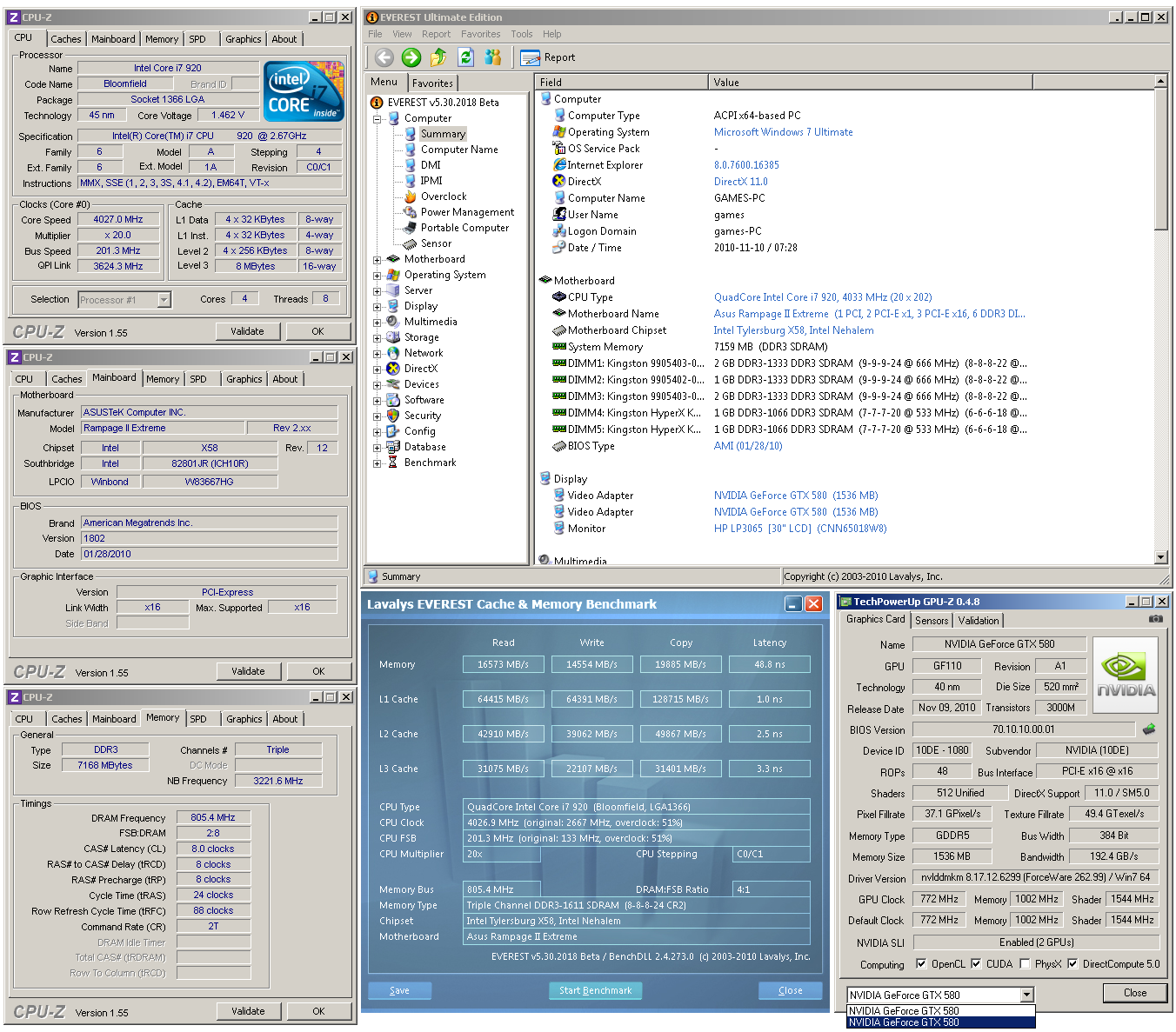Click Start Benchmark button

click(595, 990)
